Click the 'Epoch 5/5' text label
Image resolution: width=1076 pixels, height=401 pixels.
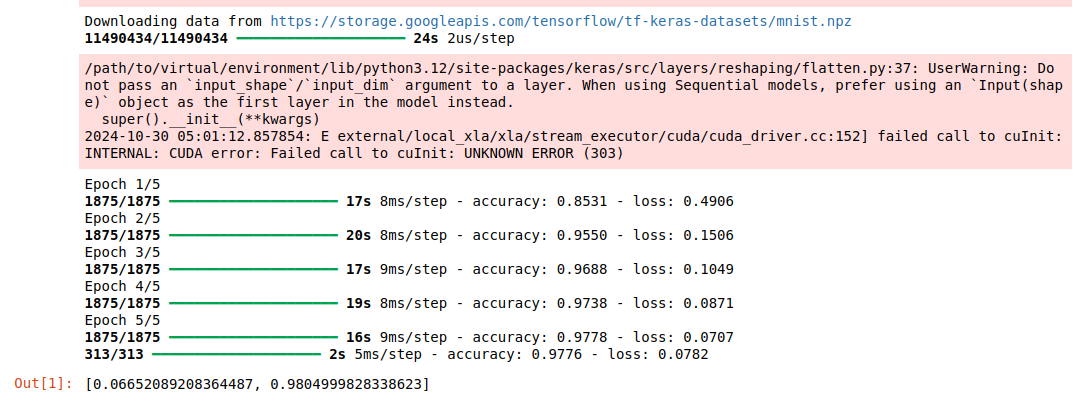click(x=122, y=321)
